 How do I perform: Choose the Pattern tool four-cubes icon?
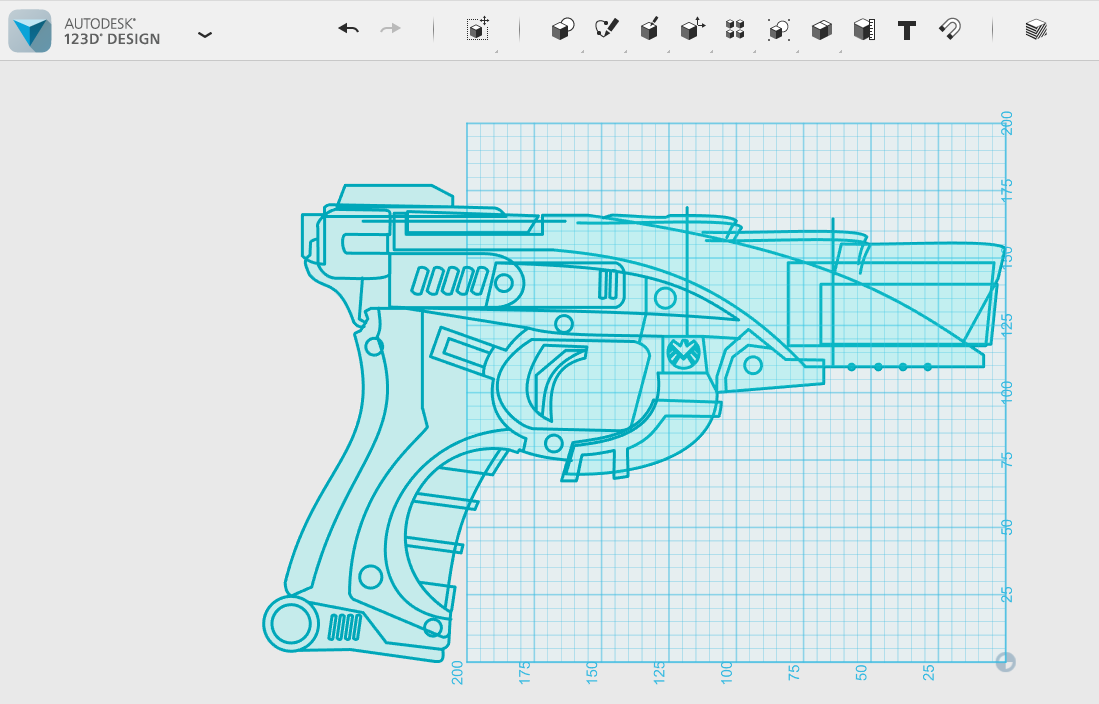[736, 30]
